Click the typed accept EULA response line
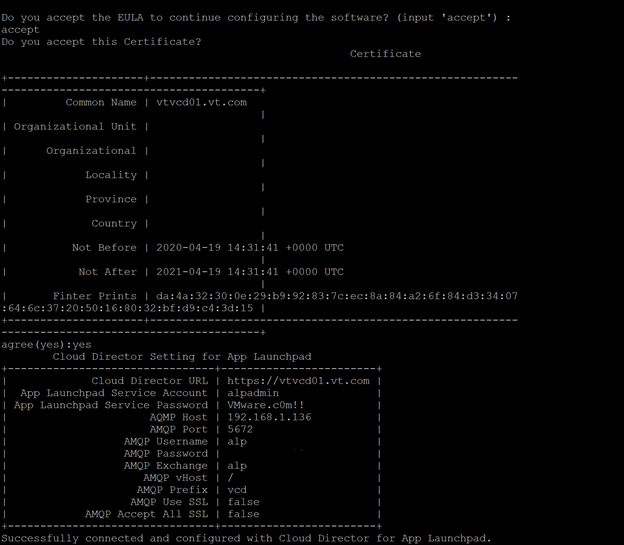 [20, 30]
